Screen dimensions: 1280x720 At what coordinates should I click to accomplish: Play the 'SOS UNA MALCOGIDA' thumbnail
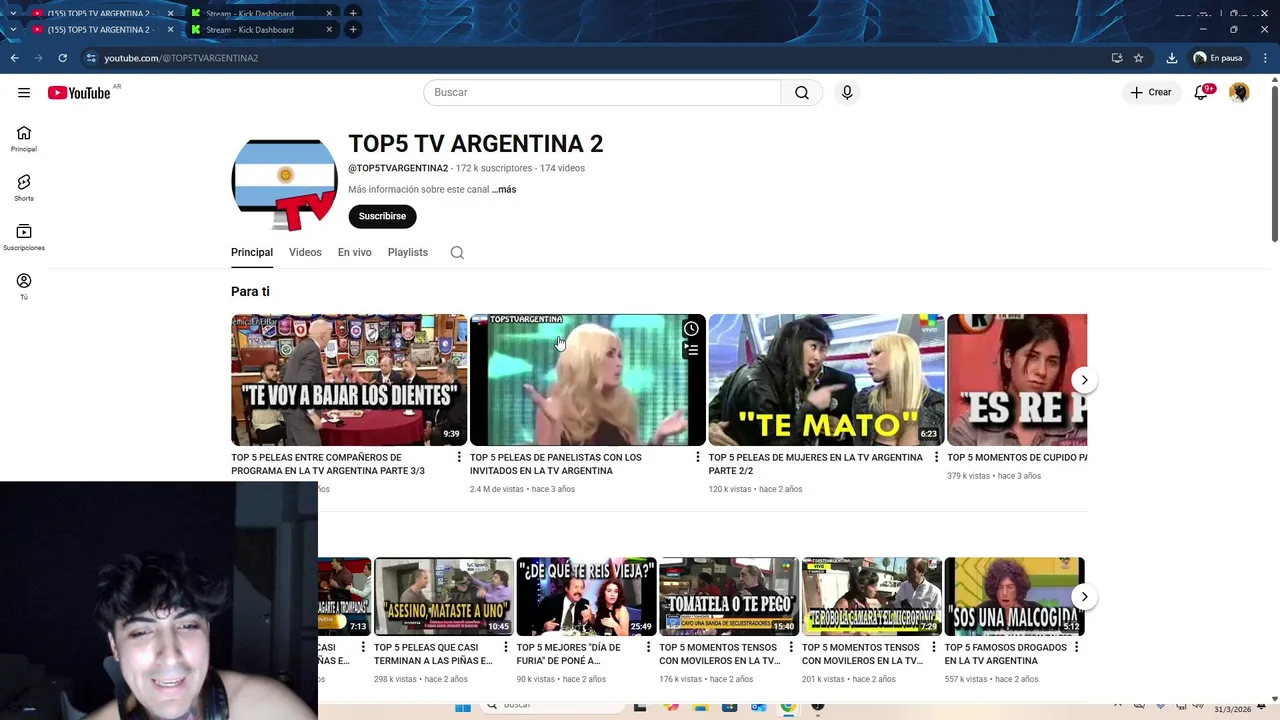point(1014,597)
